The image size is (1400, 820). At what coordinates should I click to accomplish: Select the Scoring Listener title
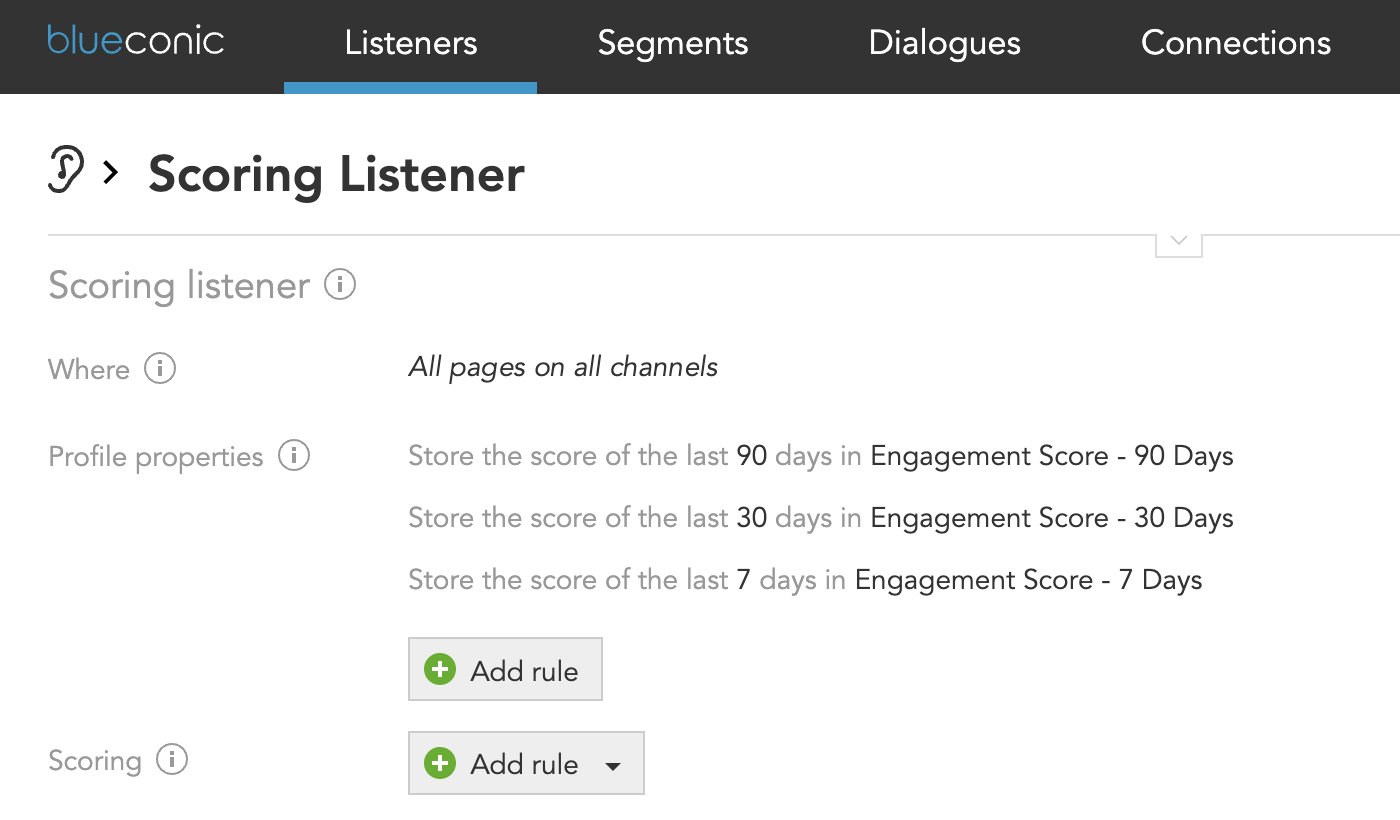(x=337, y=174)
